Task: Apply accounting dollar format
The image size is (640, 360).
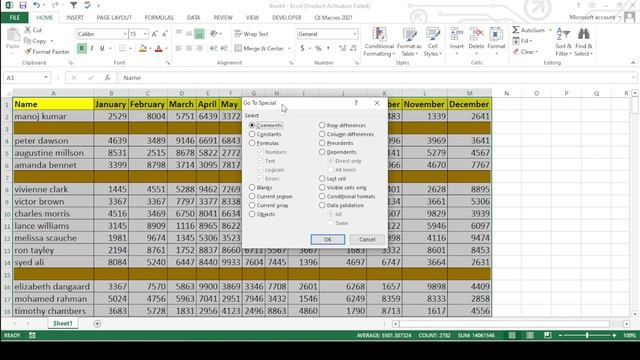Action: 302,48
